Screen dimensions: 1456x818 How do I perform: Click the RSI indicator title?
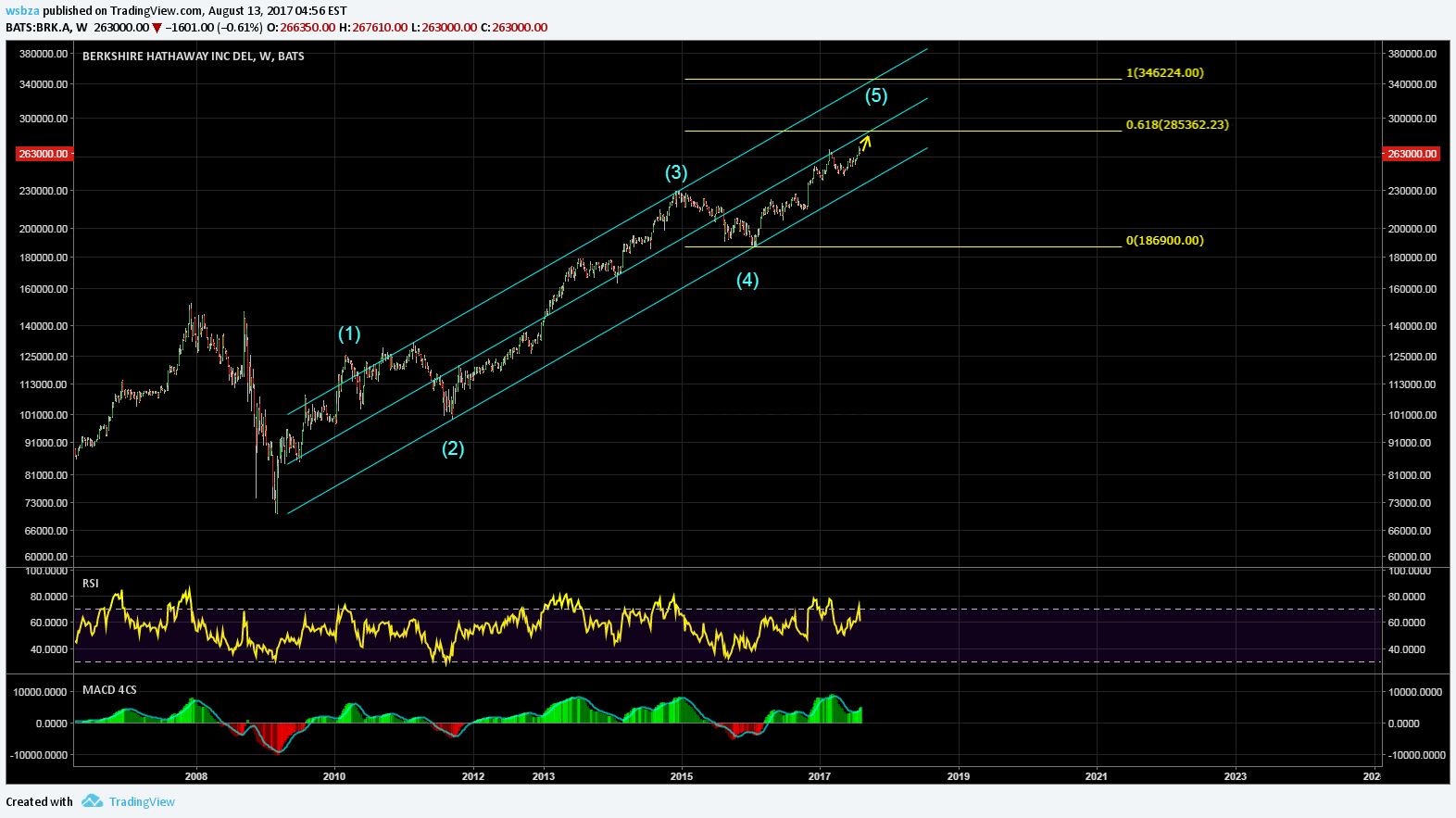[91, 583]
